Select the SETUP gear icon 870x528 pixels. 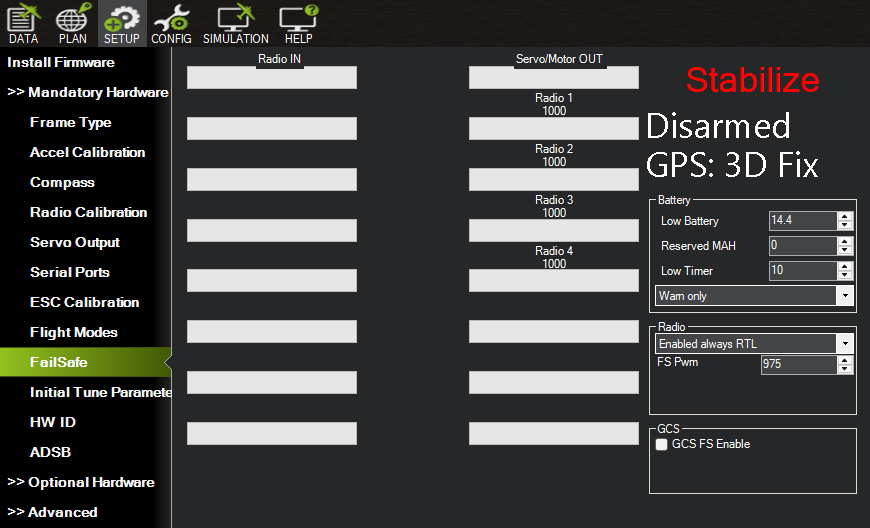pyautogui.click(x=122, y=23)
